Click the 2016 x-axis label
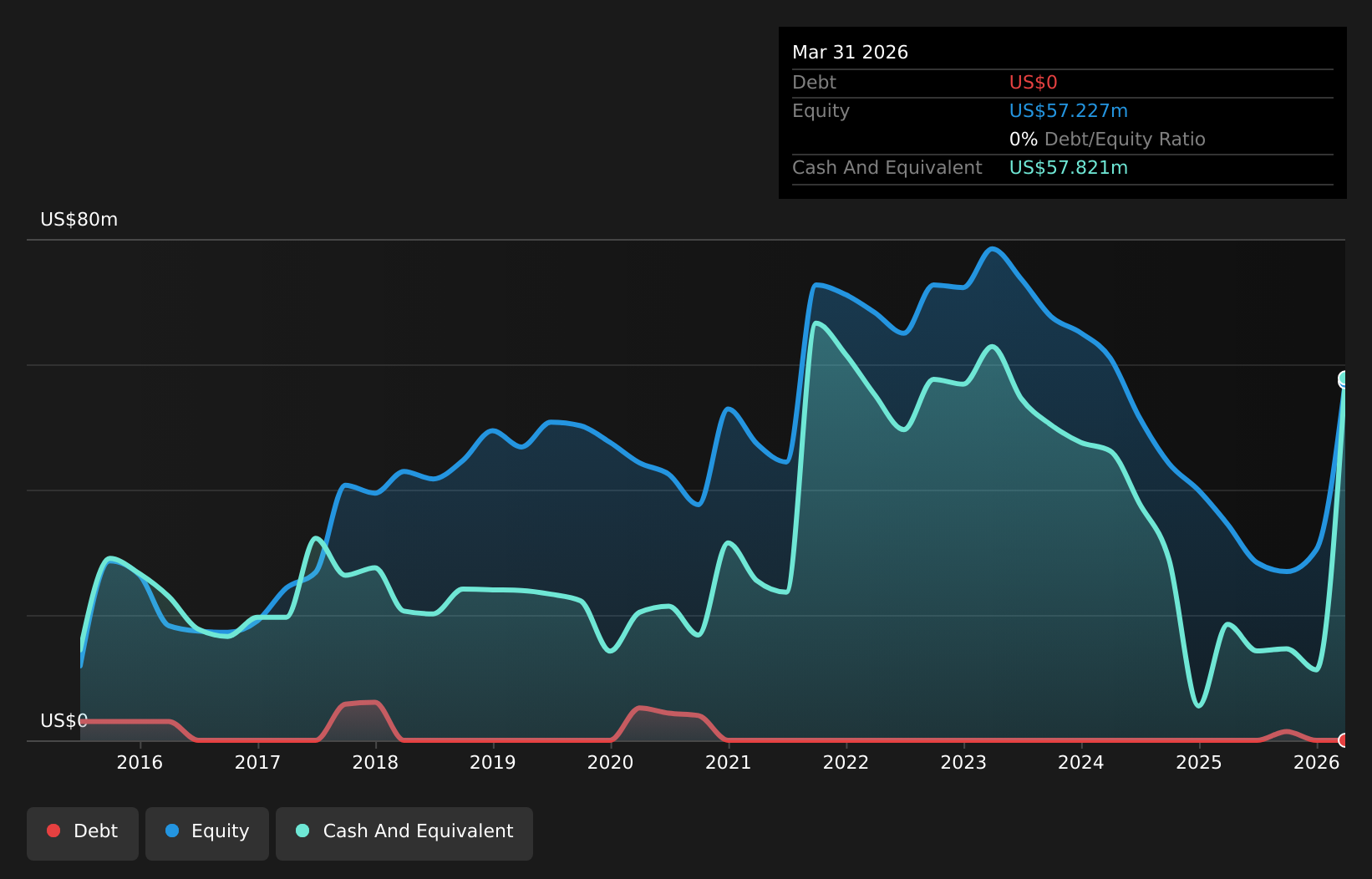 click(x=140, y=762)
